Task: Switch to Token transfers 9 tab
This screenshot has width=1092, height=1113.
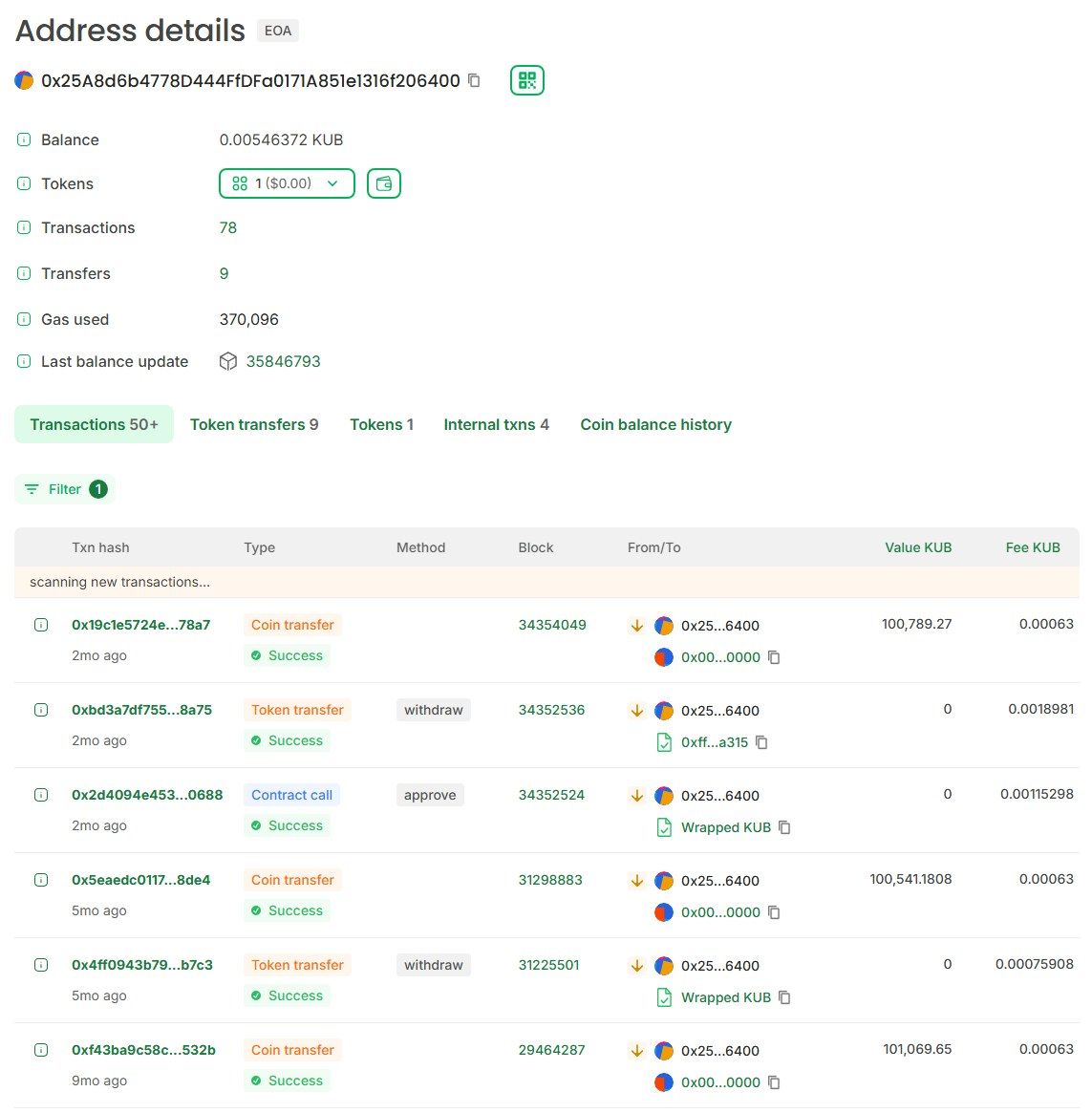Action: [254, 424]
